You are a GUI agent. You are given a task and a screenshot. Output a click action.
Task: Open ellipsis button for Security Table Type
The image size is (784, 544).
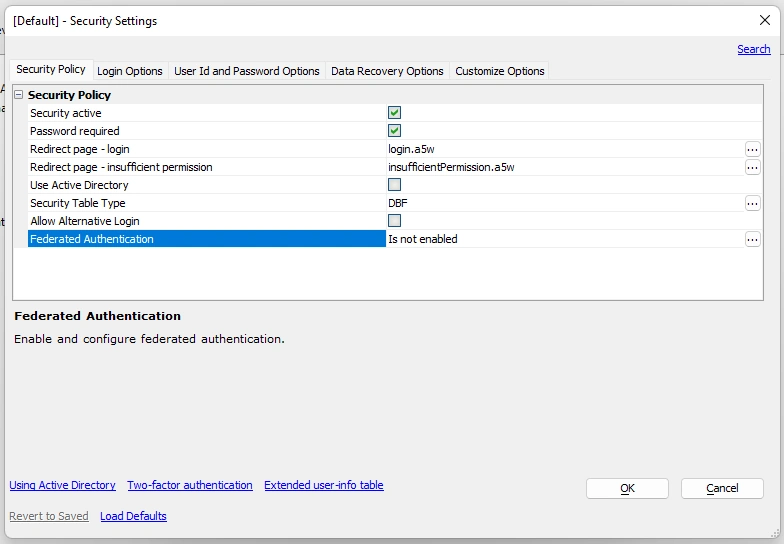[752, 203]
